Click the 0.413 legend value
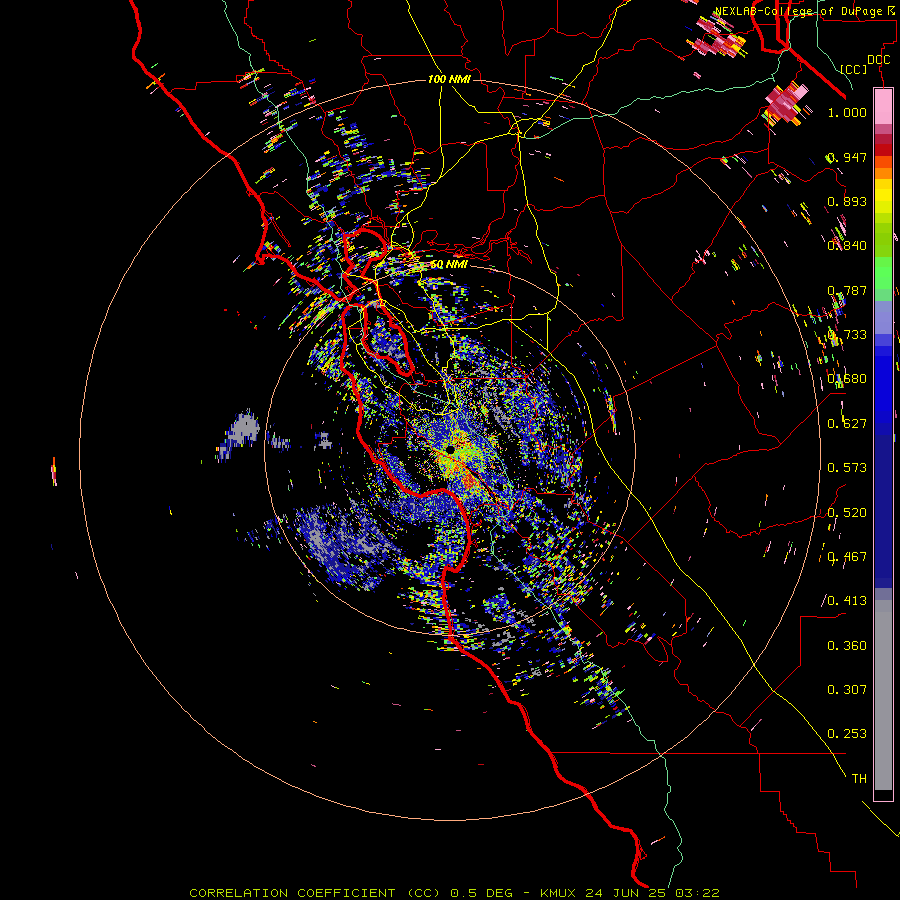The width and height of the screenshot is (900, 900). tap(847, 601)
